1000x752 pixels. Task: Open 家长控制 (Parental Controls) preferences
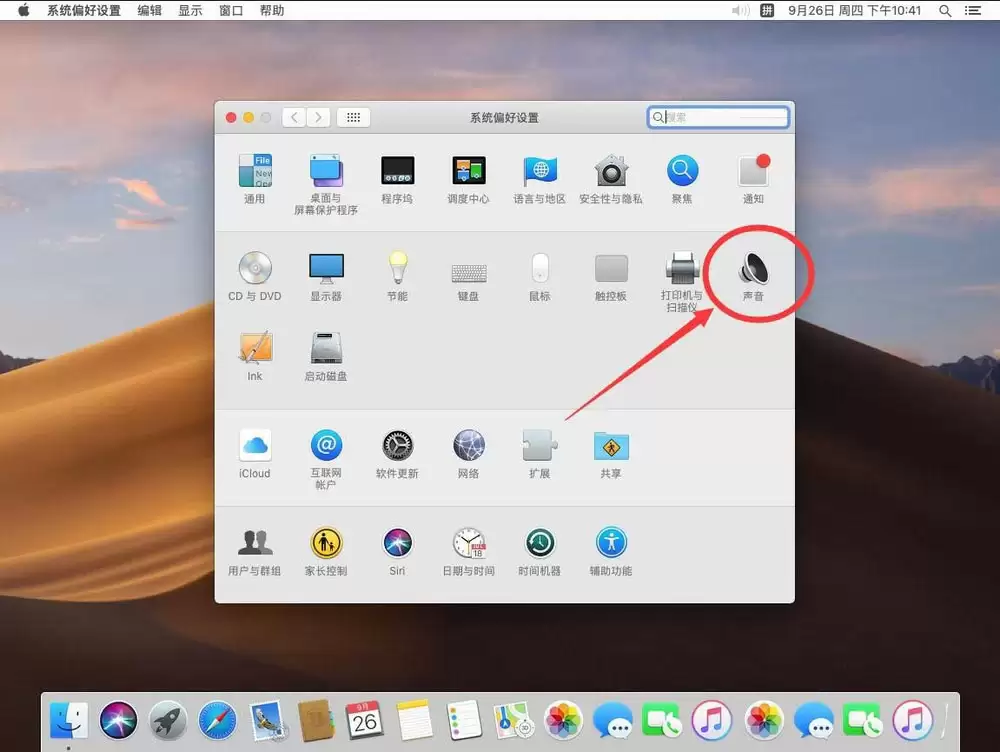(326, 551)
